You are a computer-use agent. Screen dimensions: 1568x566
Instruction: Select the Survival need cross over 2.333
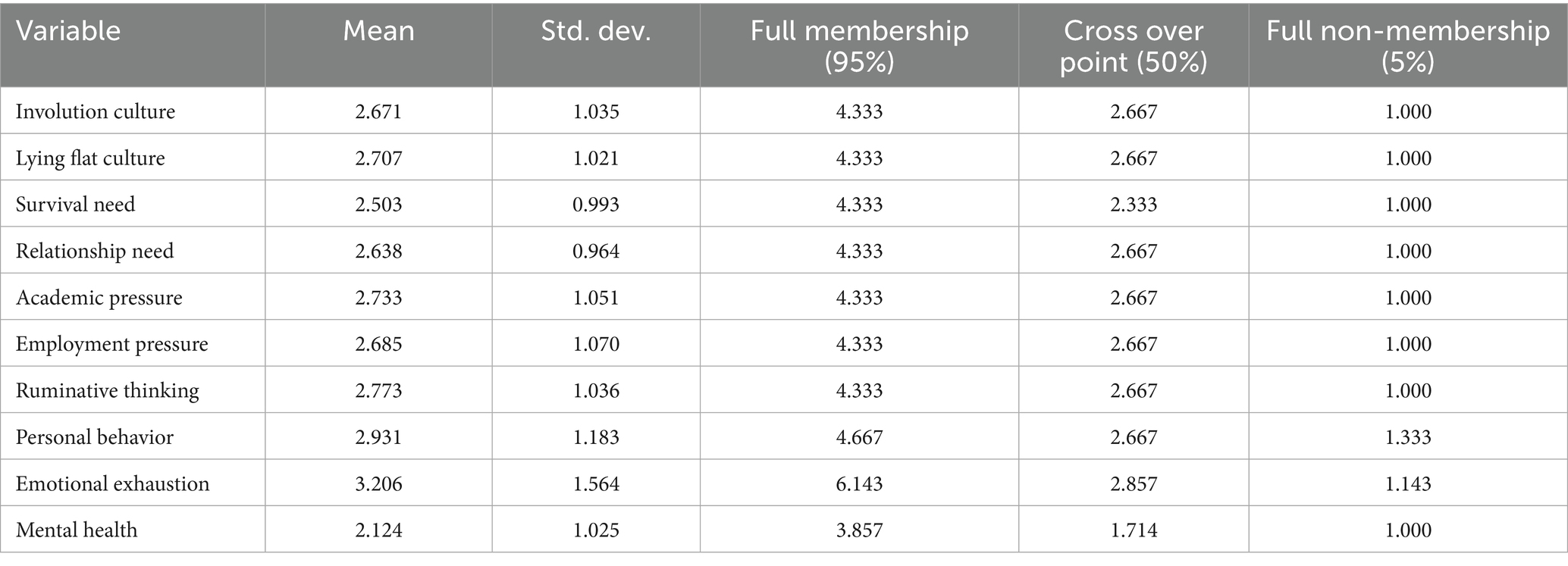tap(1134, 205)
